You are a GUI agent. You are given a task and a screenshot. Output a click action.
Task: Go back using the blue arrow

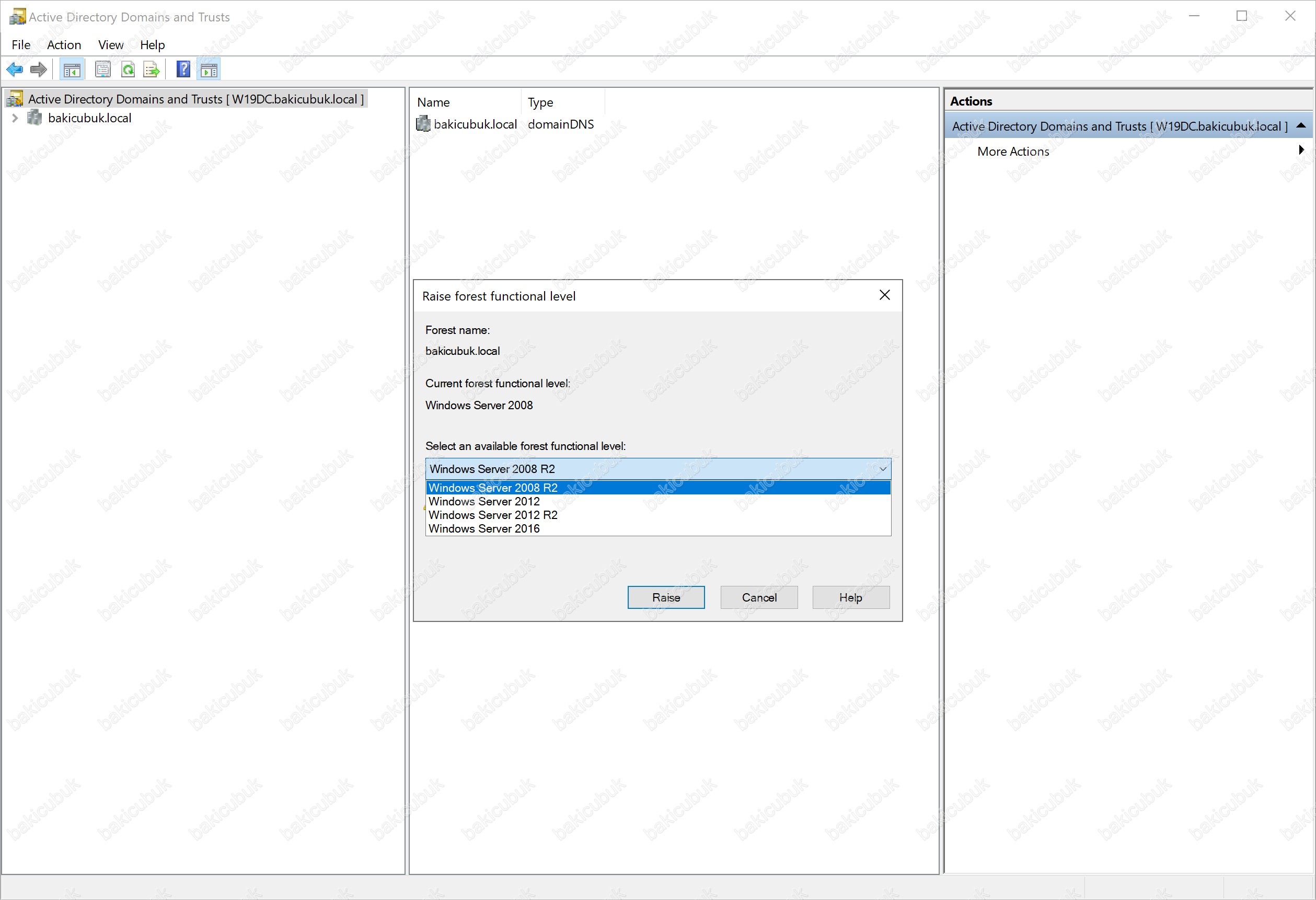15,70
